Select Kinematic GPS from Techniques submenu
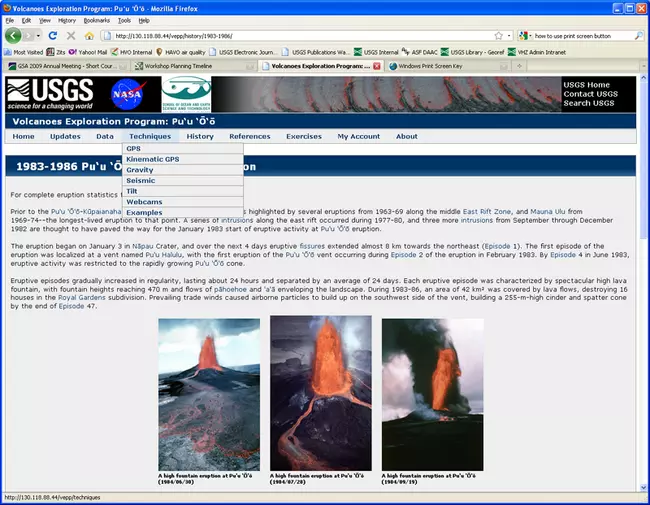The image size is (650, 505). [183, 159]
